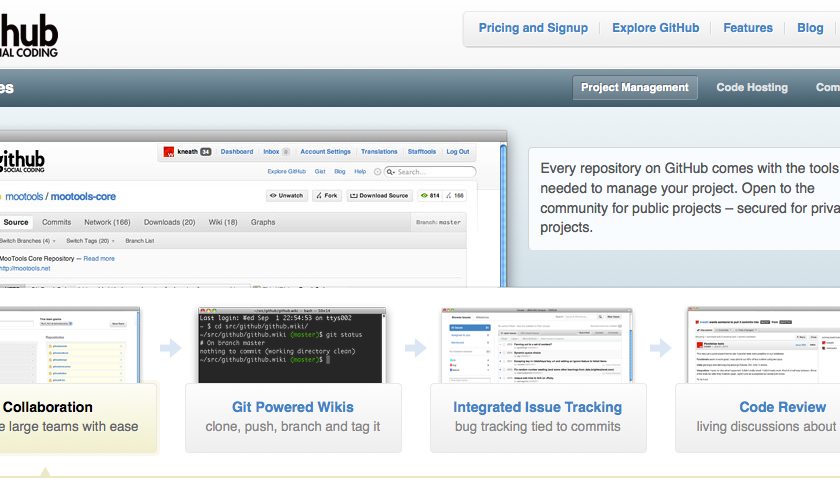Open the Branch: master selector
Image resolution: width=840 pixels, height=490 pixels.
[436, 222]
